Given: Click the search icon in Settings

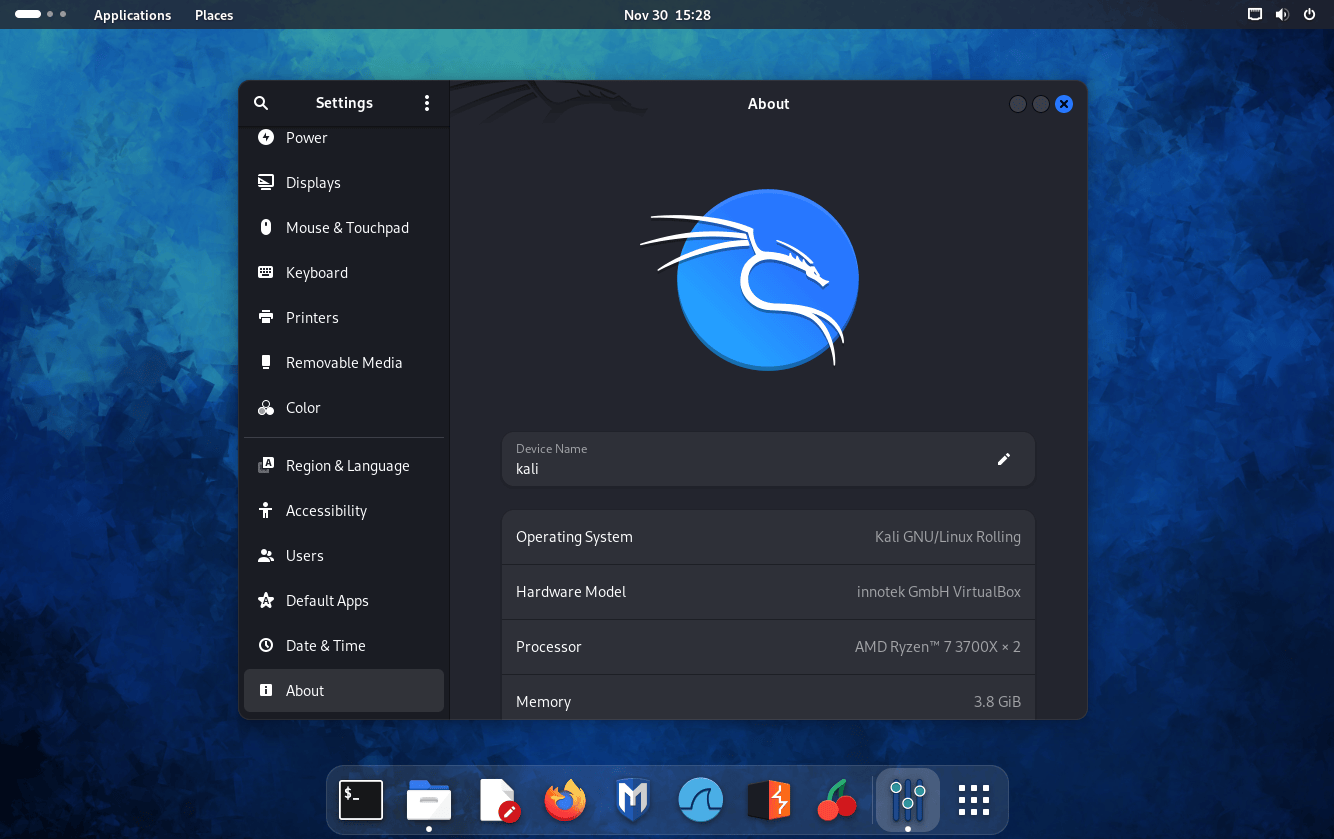Looking at the screenshot, I should coord(260,103).
